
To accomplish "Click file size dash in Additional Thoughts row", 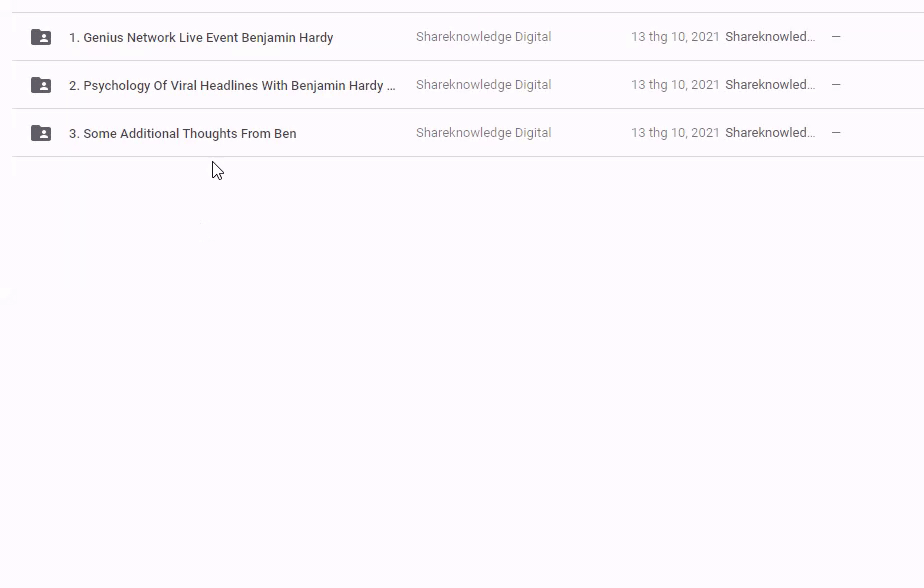I will tap(836, 133).
